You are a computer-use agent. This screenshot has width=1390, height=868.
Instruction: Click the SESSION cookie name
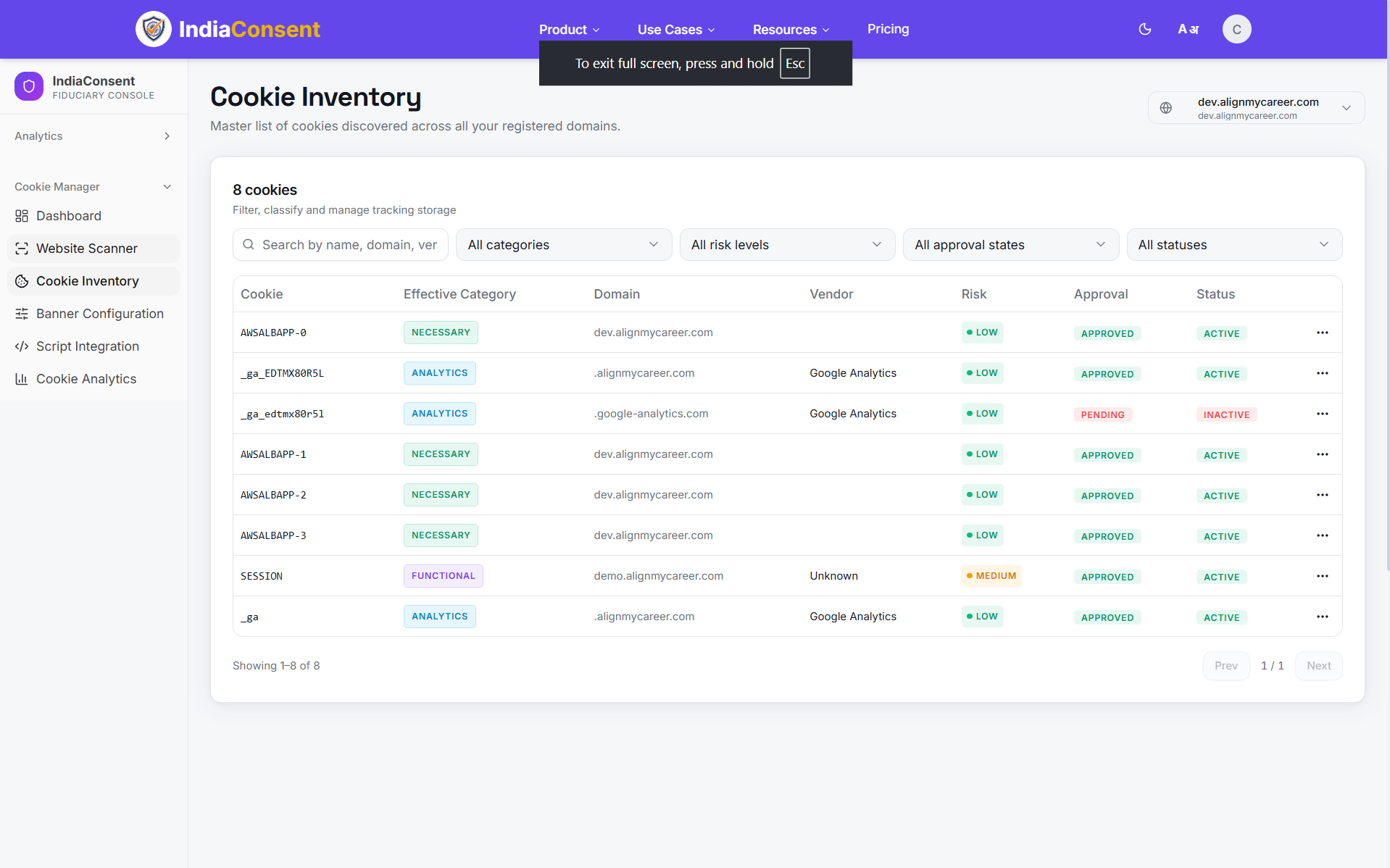point(262,576)
